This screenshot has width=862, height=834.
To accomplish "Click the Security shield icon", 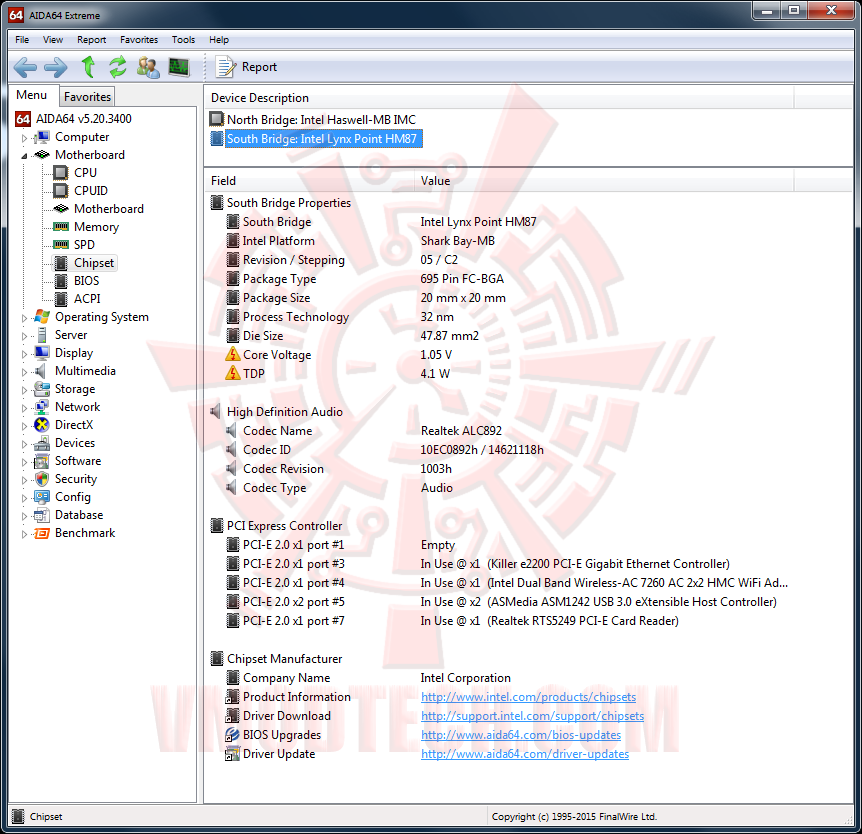I will point(42,479).
